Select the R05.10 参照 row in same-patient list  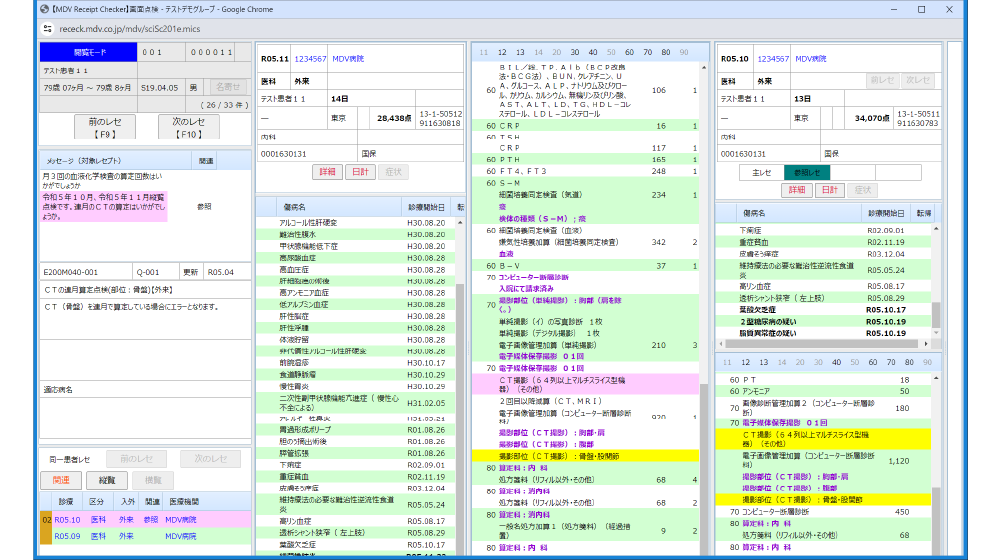pyautogui.click(x=68, y=520)
